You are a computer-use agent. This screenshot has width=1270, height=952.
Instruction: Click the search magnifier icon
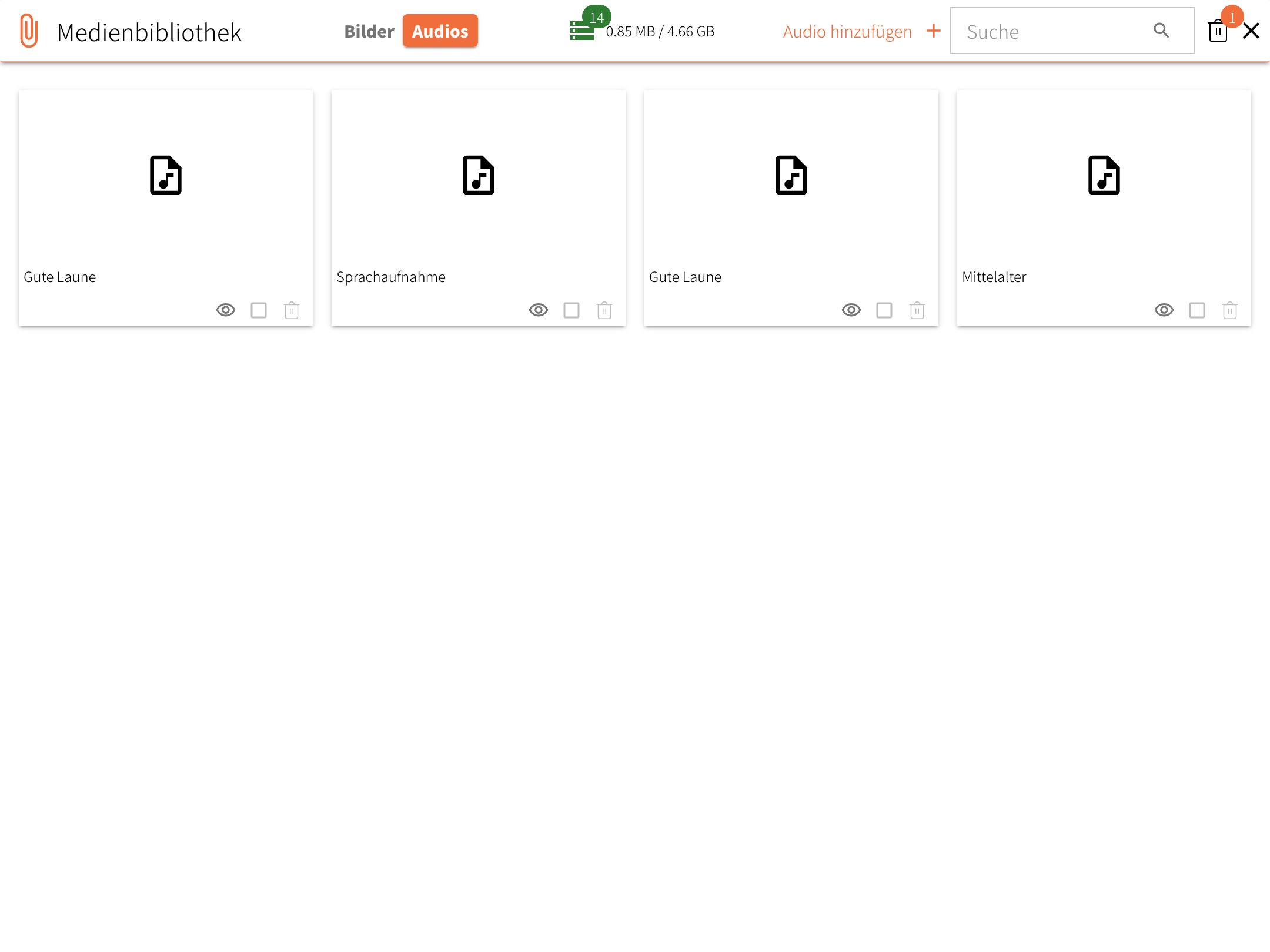pos(1161,31)
